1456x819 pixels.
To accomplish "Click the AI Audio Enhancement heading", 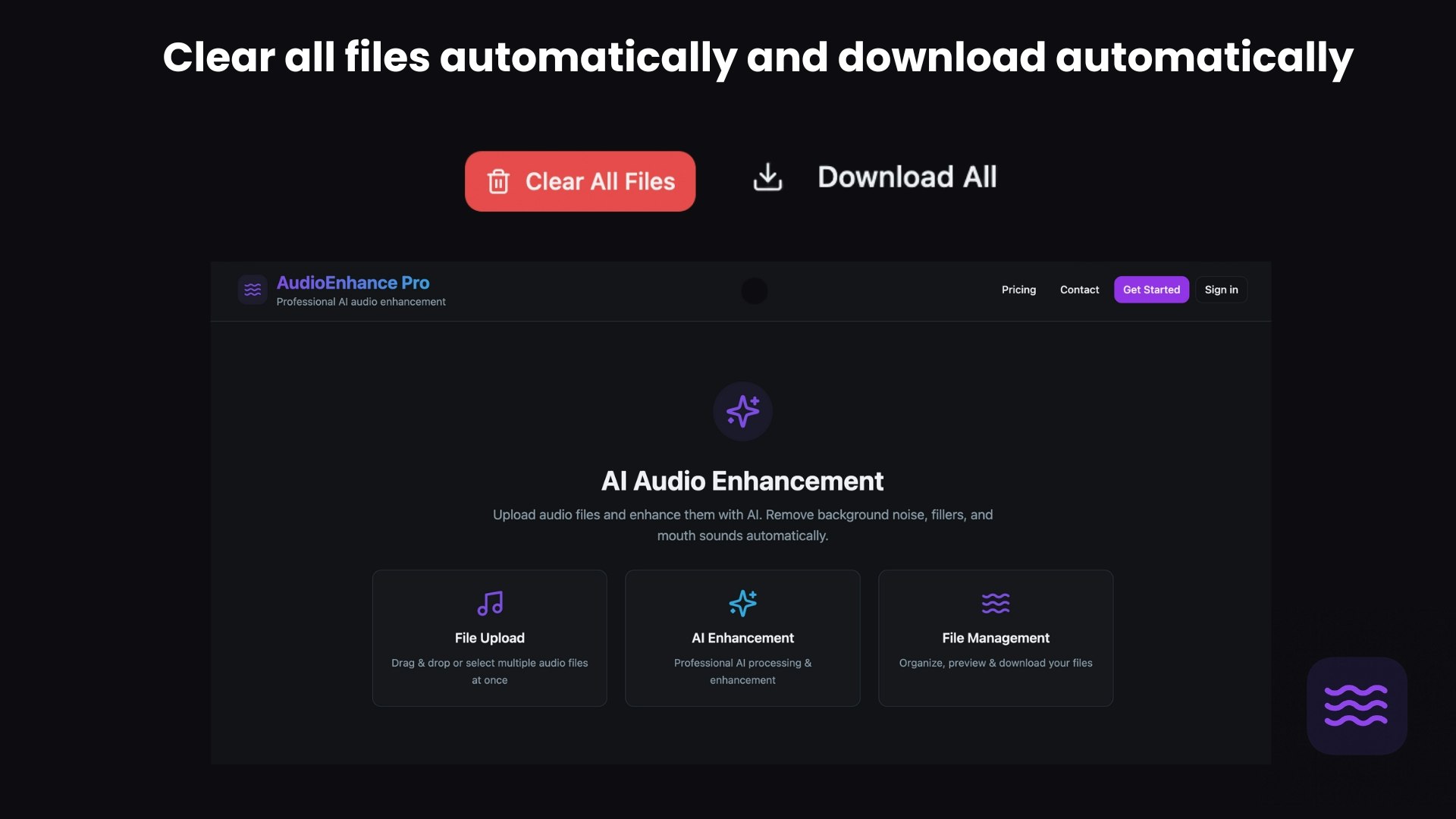I will (742, 481).
